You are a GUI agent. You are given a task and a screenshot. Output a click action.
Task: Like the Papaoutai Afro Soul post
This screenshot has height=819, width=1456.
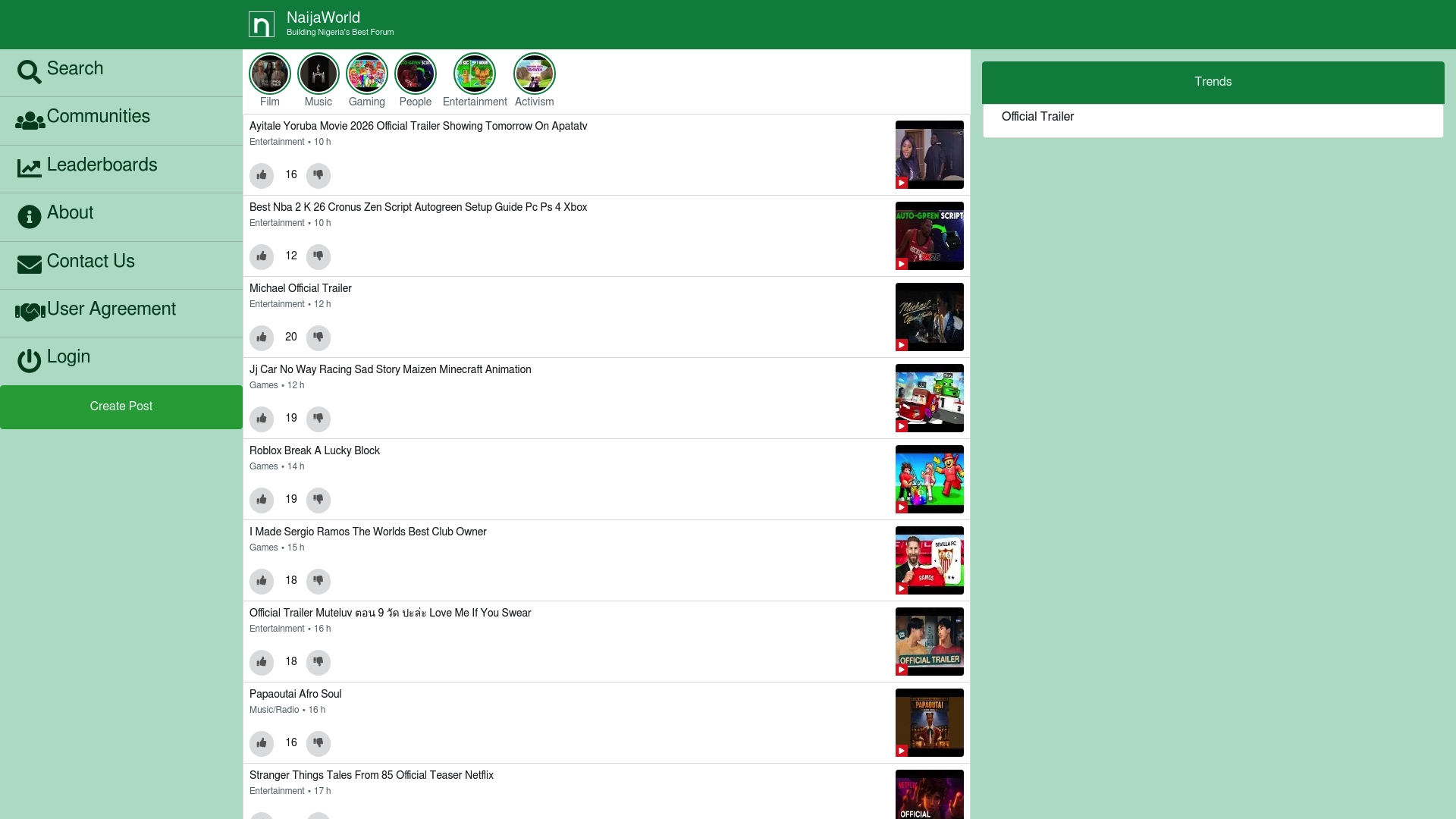pos(262,743)
